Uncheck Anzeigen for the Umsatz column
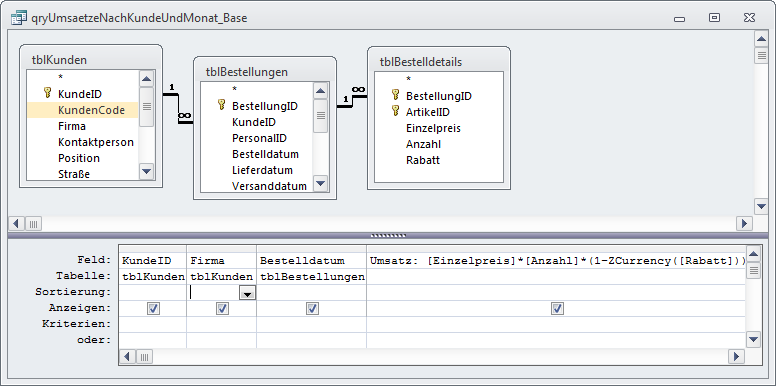Screen dimensions: 776x386 pyautogui.click(x=557, y=309)
